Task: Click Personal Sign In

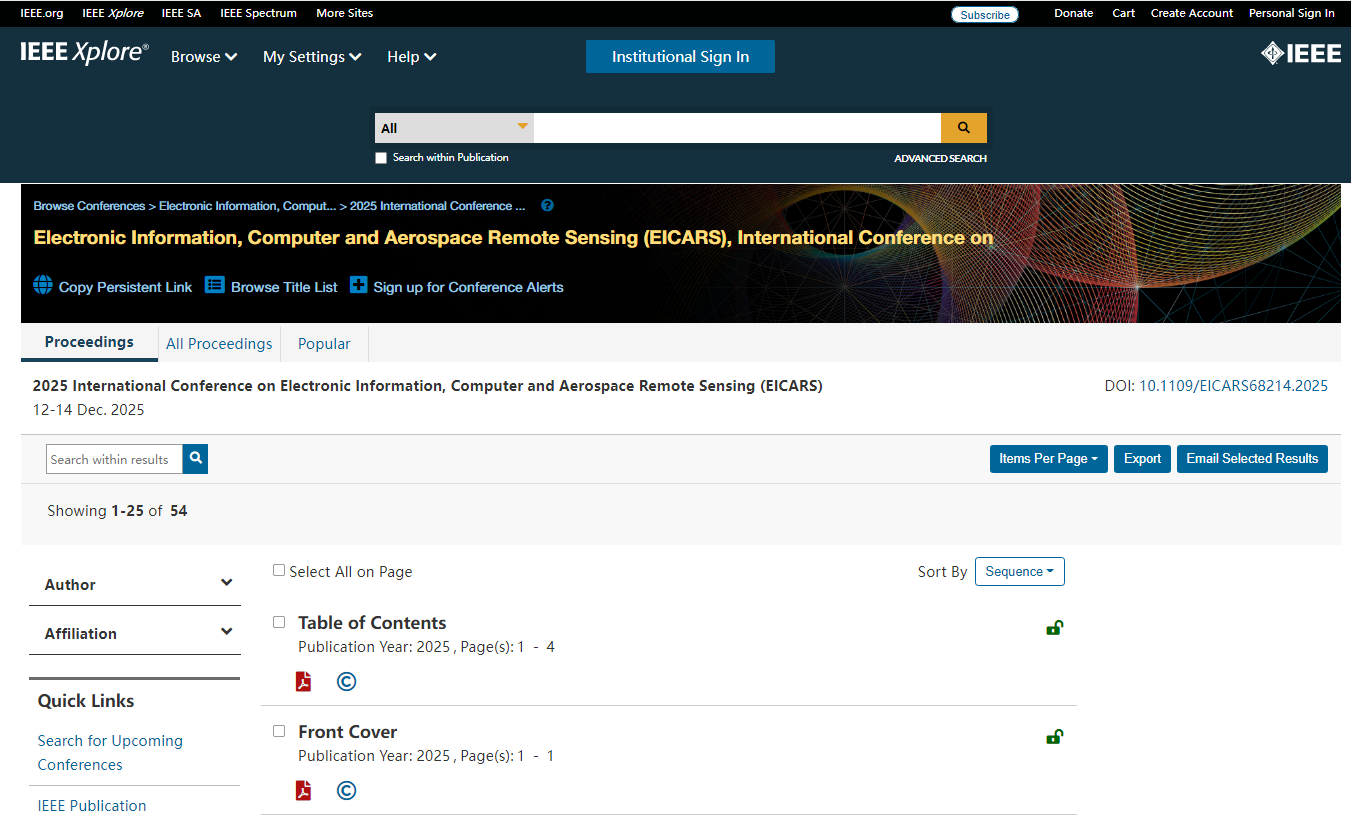Action: (x=1291, y=13)
